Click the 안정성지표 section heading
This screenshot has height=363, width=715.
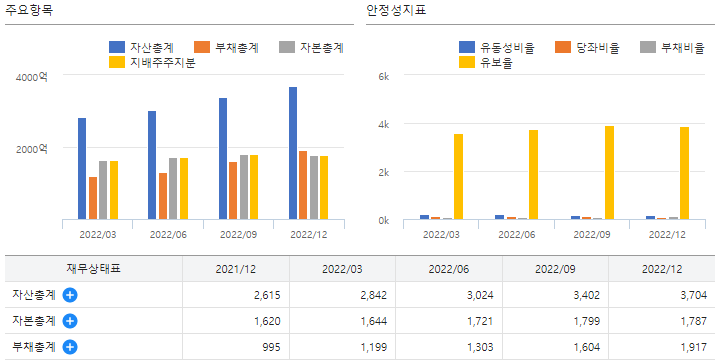396,10
